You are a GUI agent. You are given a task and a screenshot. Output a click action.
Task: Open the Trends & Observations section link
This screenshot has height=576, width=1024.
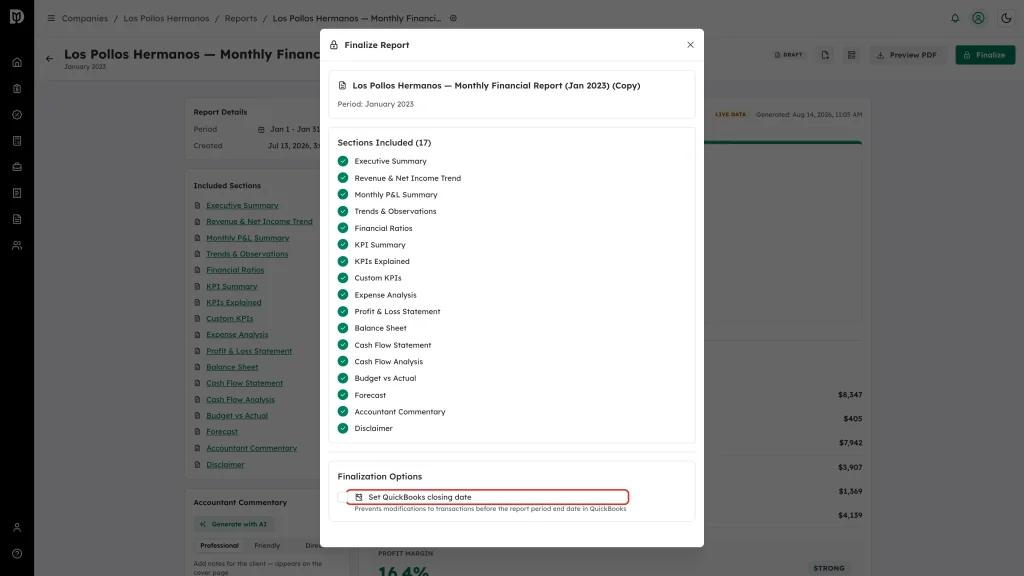[x=247, y=254]
